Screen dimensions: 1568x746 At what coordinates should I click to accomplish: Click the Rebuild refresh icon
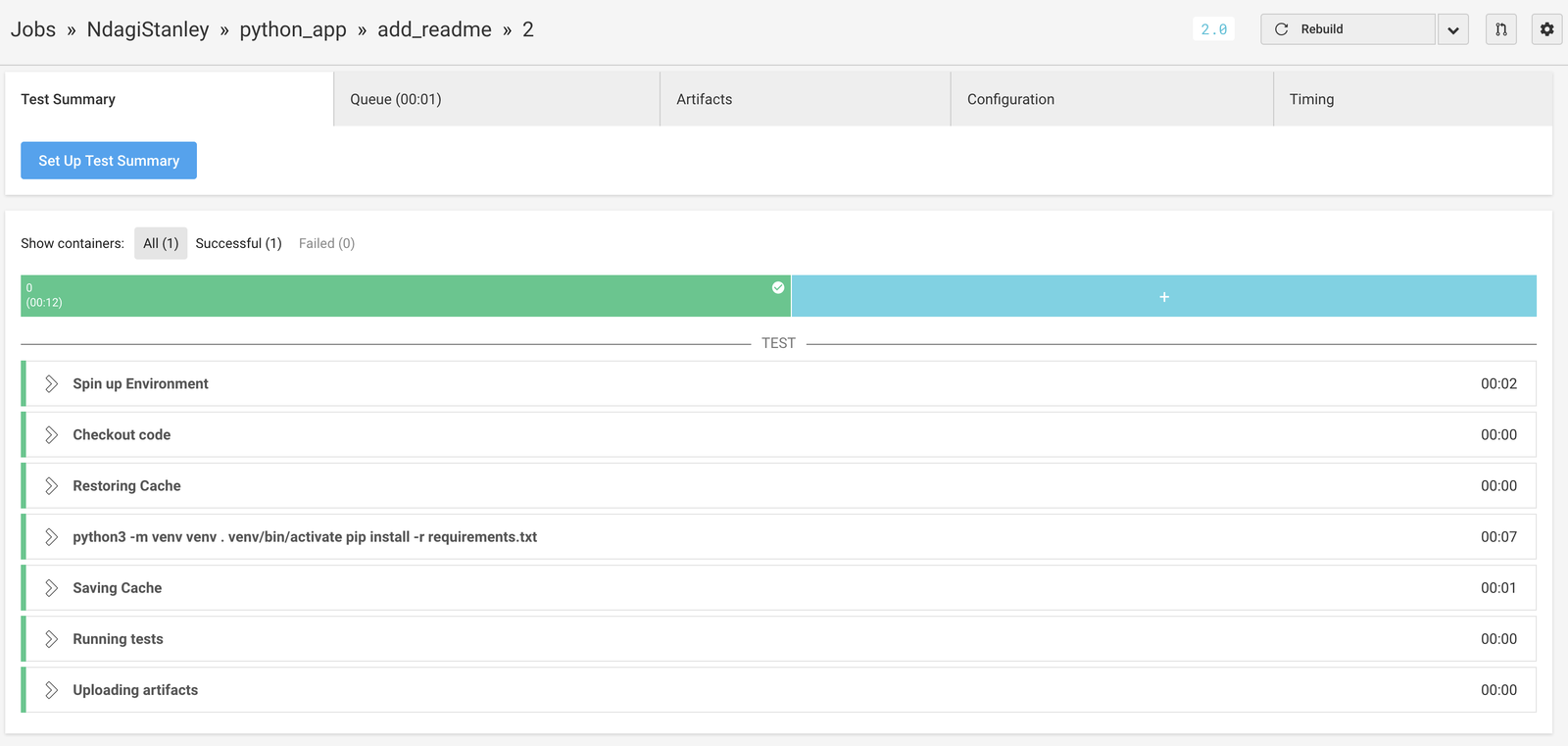(x=1281, y=29)
